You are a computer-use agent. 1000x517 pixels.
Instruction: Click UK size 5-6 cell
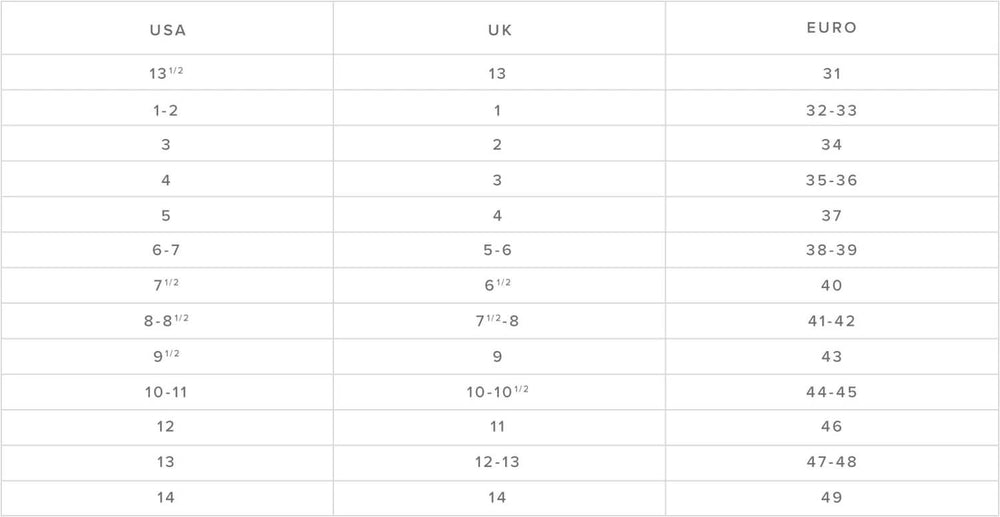497,251
